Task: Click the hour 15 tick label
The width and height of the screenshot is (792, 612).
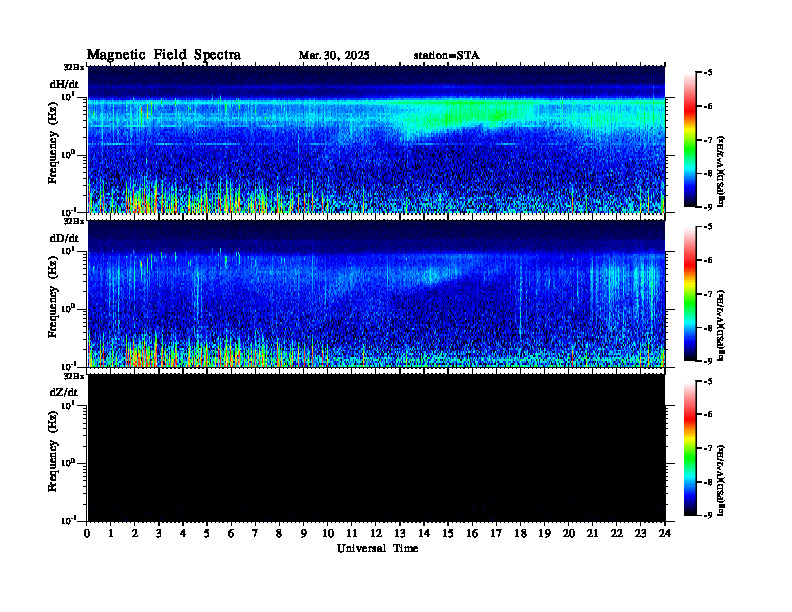Action: click(x=448, y=534)
